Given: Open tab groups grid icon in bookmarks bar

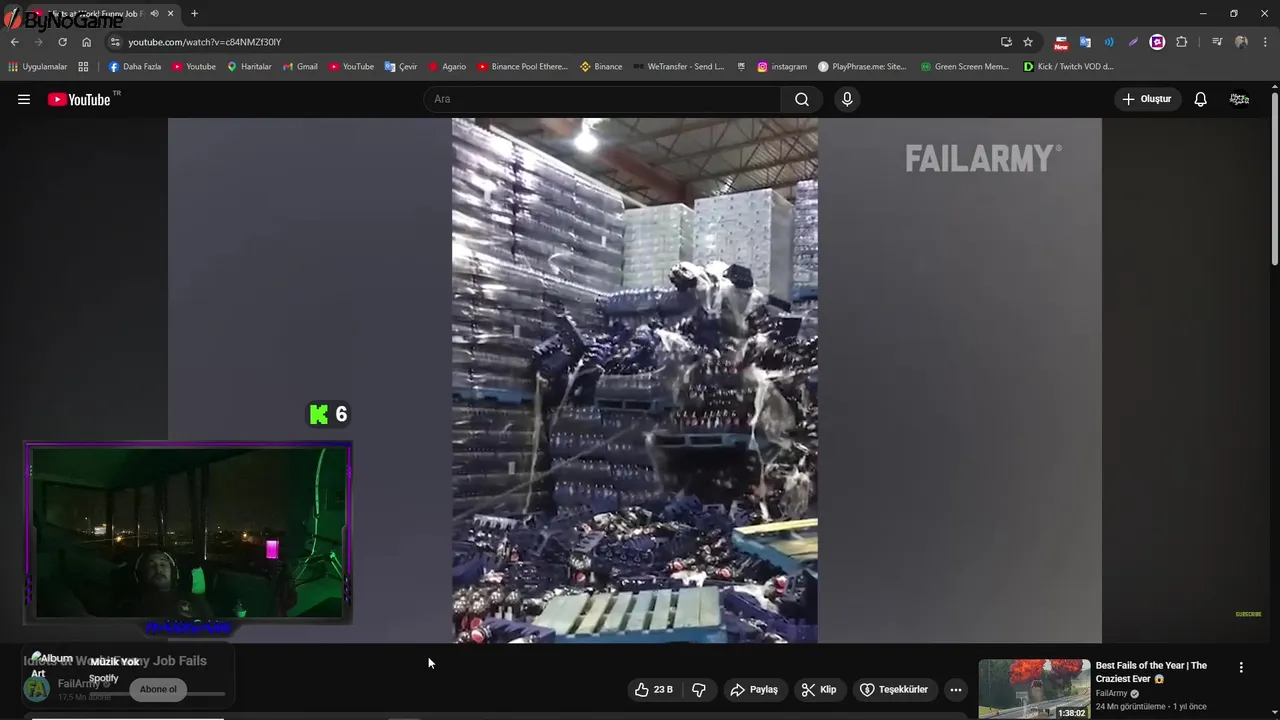Looking at the screenshot, I should [x=83, y=67].
